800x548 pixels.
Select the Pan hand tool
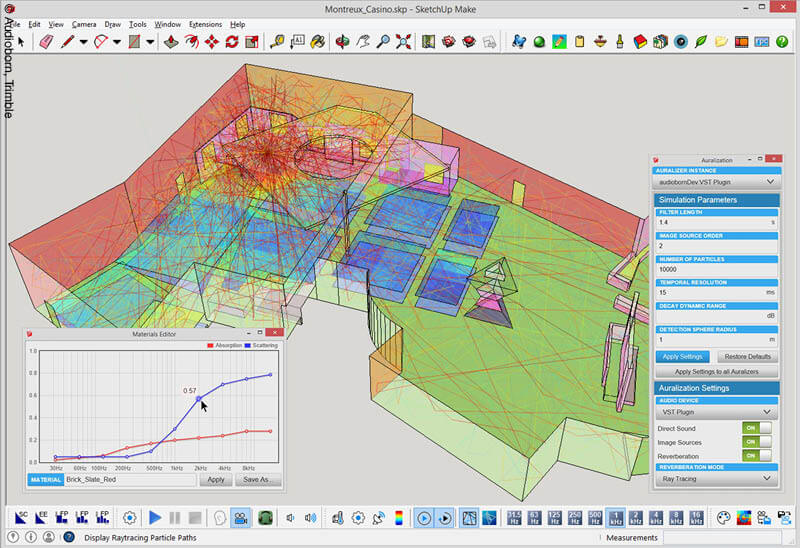(x=363, y=42)
